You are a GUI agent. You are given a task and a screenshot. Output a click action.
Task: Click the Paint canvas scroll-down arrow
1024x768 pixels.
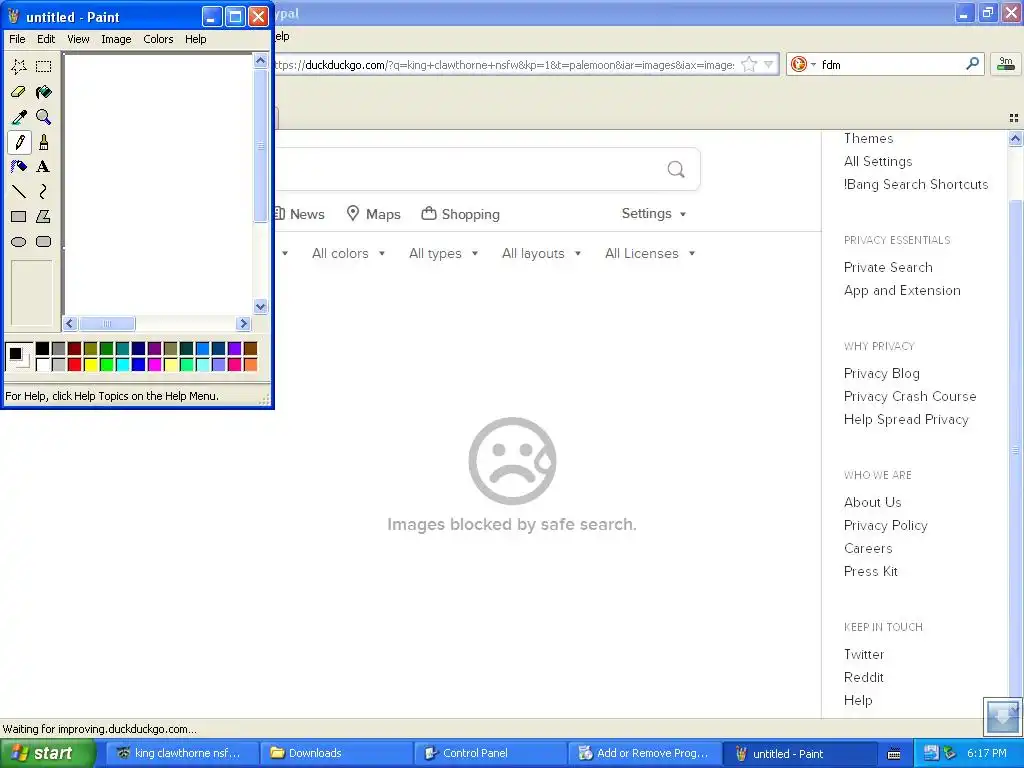[261, 306]
